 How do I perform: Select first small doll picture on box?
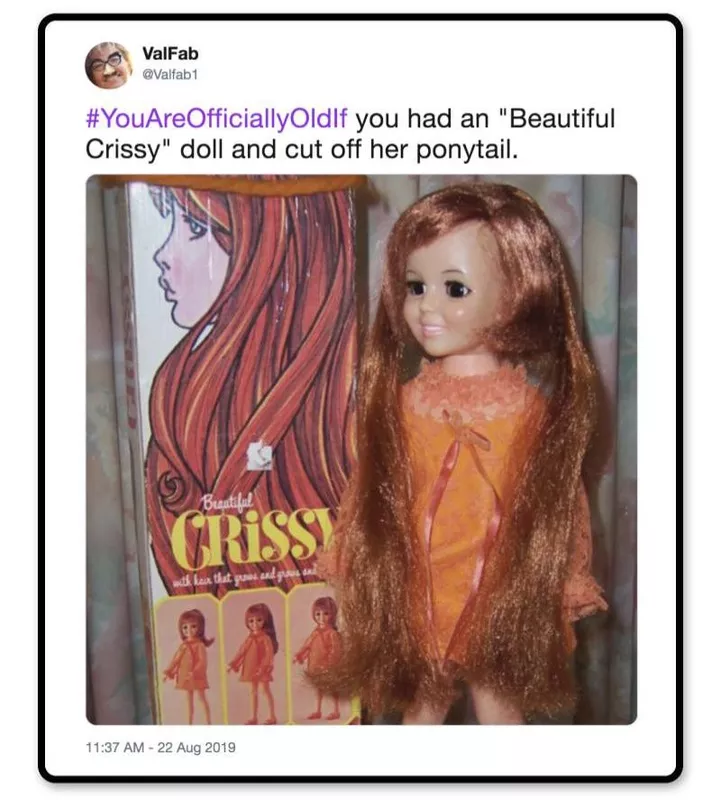(189, 661)
